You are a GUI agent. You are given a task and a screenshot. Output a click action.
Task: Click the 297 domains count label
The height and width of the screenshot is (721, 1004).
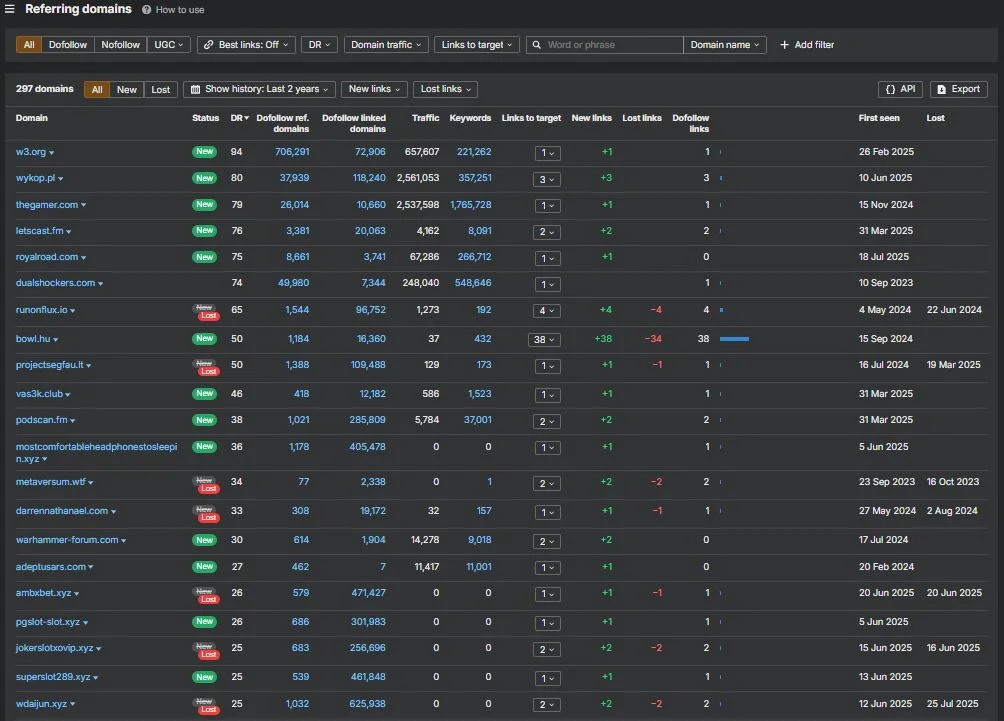[x=45, y=89]
